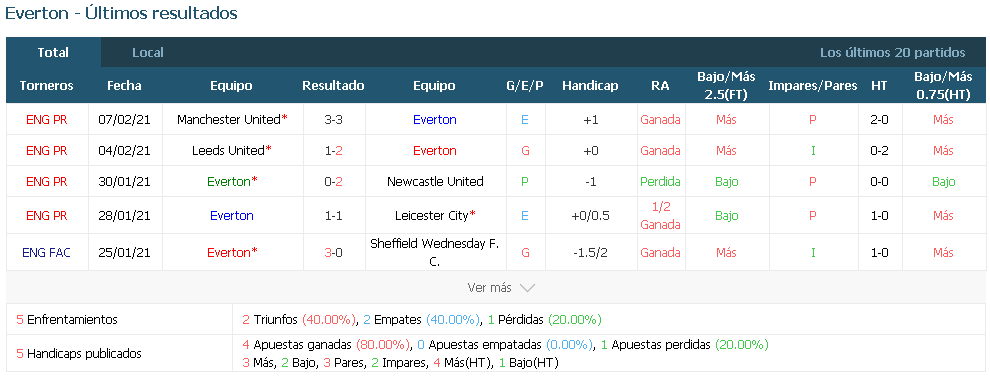
Task: Open Sheffield Wednesday F.C. team link
Action: tap(435, 252)
